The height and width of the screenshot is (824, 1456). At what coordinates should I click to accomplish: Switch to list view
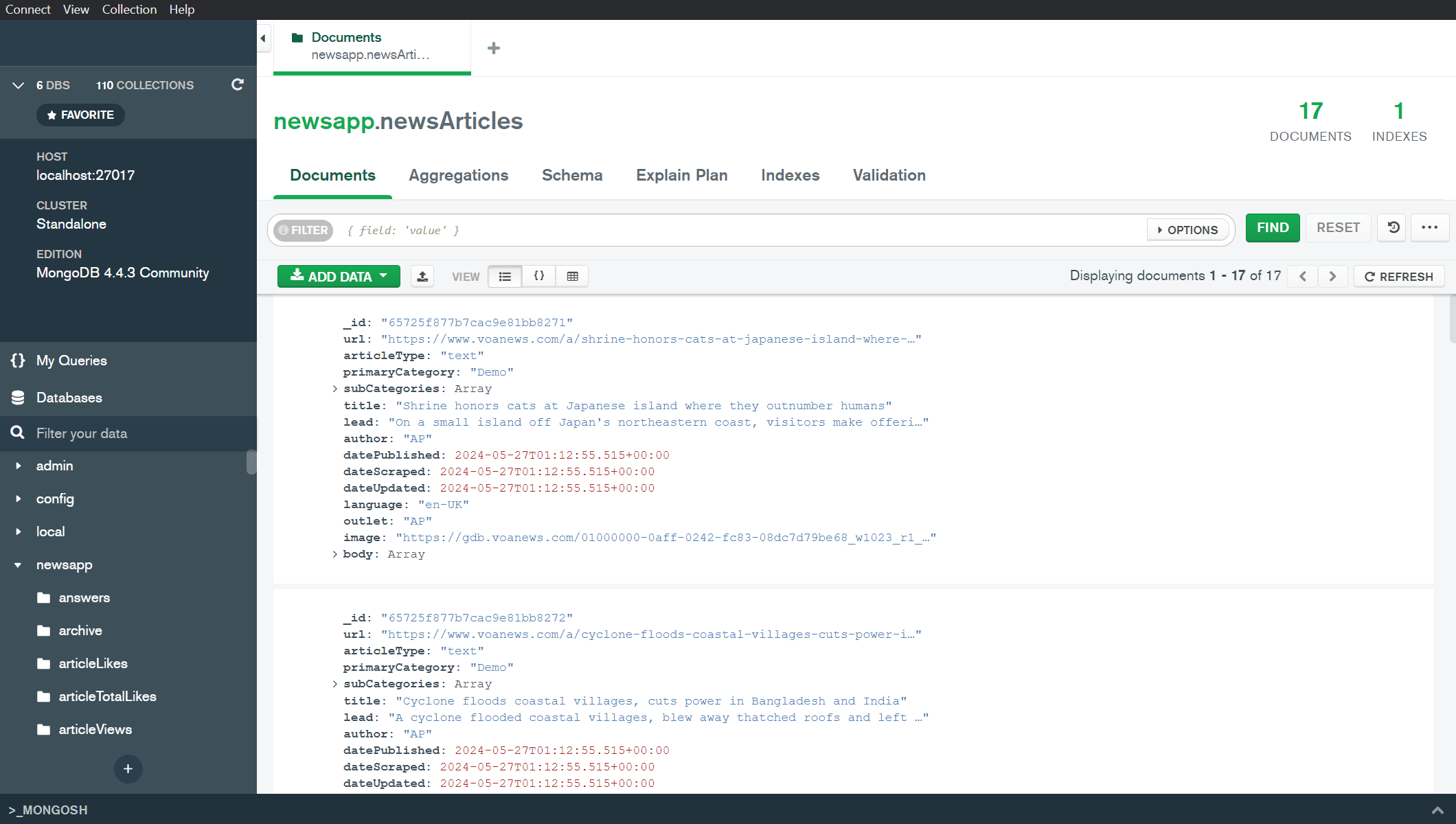[505, 276]
